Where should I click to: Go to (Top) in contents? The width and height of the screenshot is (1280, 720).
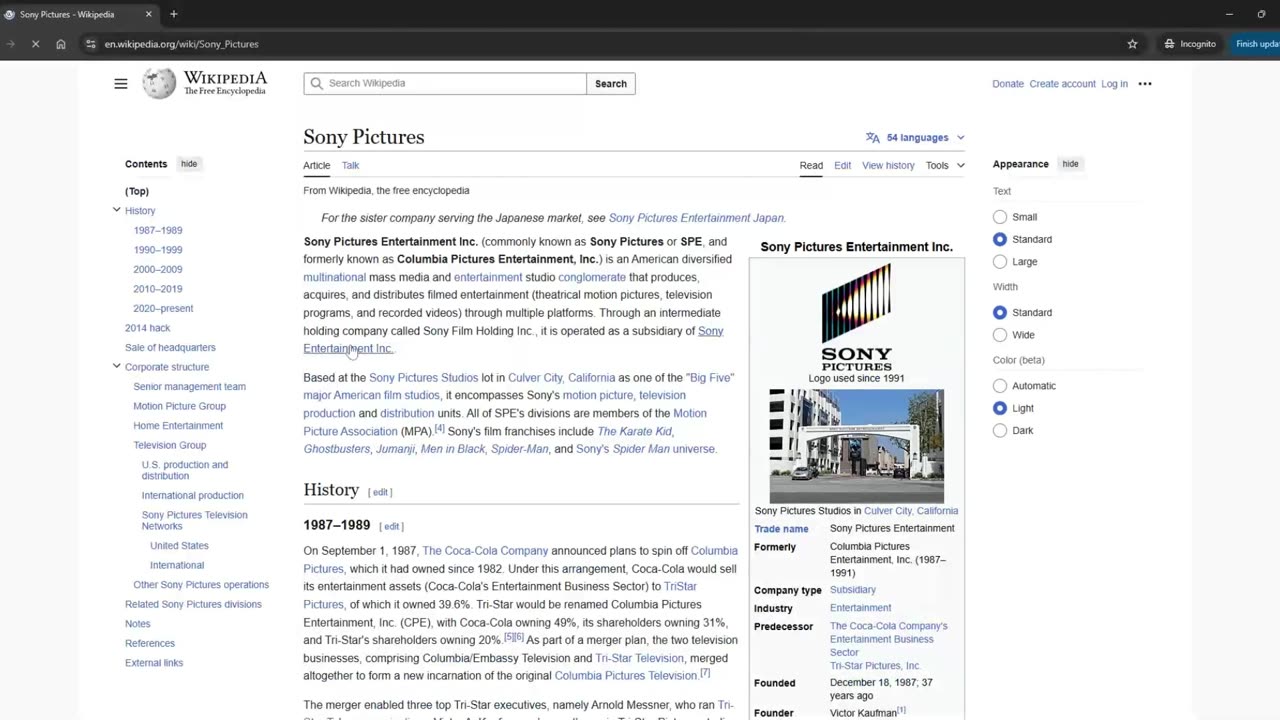[x=137, y=191]
